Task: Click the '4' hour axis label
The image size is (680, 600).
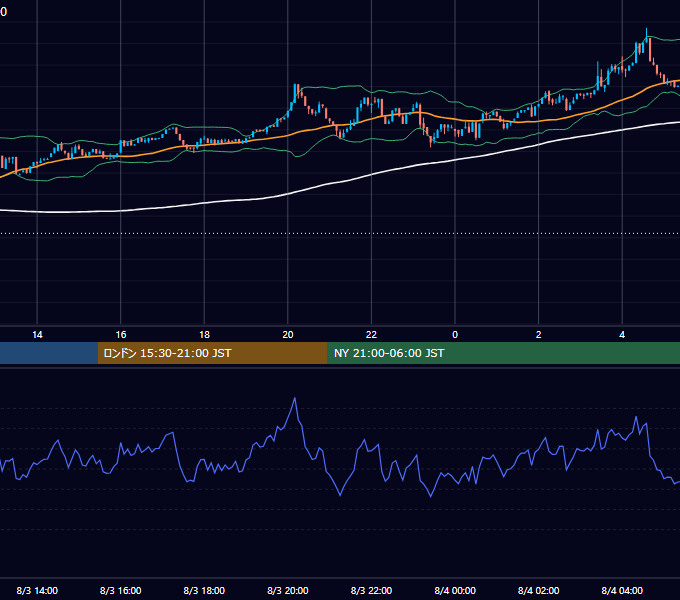Action: click(x=622, y=335)
